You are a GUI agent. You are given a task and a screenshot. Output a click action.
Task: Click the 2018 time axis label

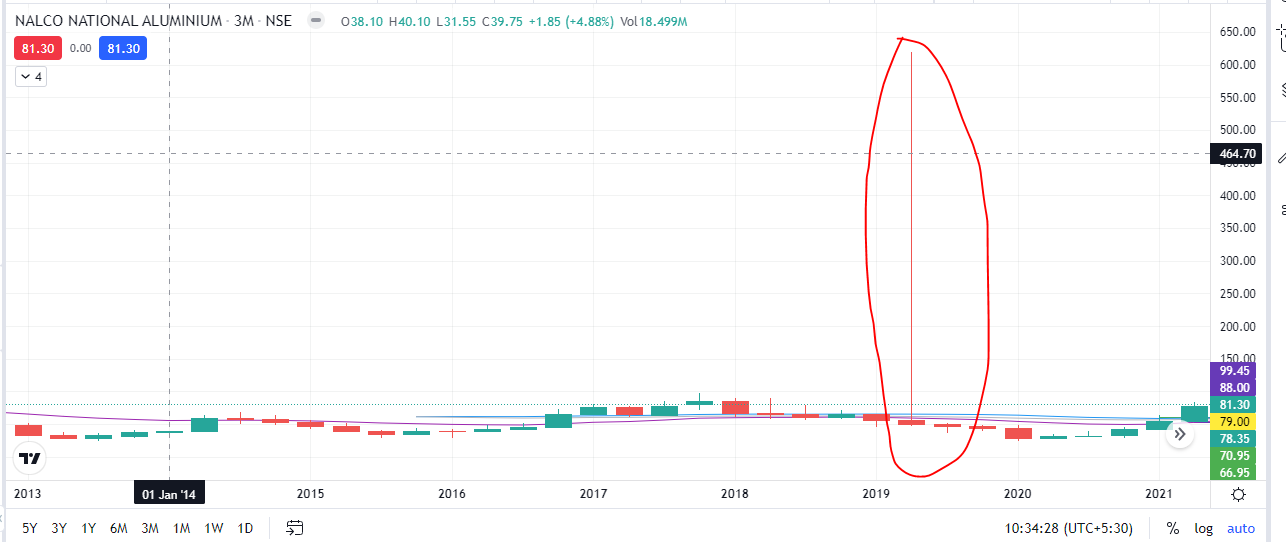pyautogui.click(x=735, y=494)
